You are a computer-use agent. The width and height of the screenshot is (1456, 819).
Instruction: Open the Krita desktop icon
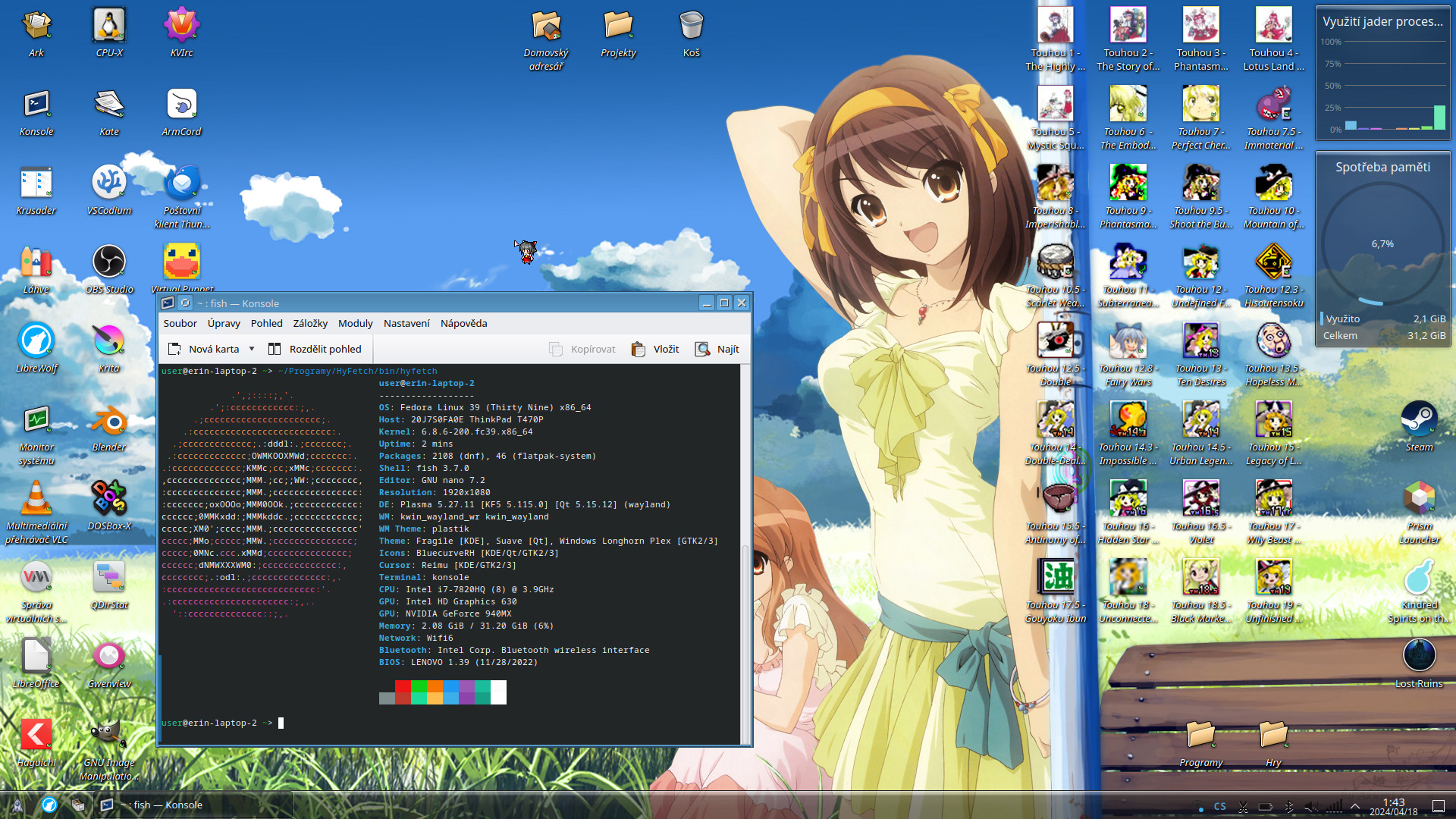tap(109, 349)
